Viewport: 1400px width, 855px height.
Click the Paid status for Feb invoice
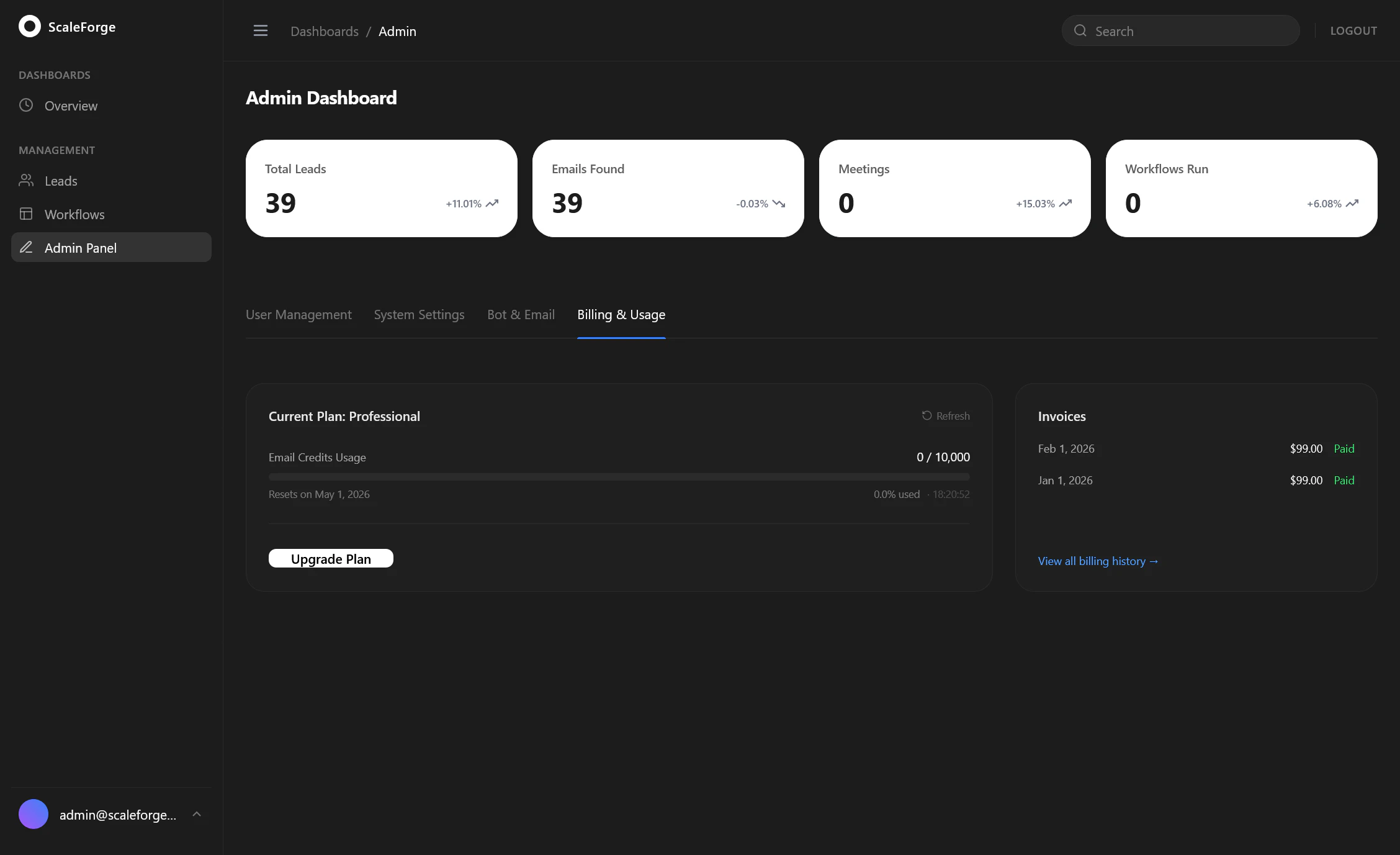coord(1344,449)
